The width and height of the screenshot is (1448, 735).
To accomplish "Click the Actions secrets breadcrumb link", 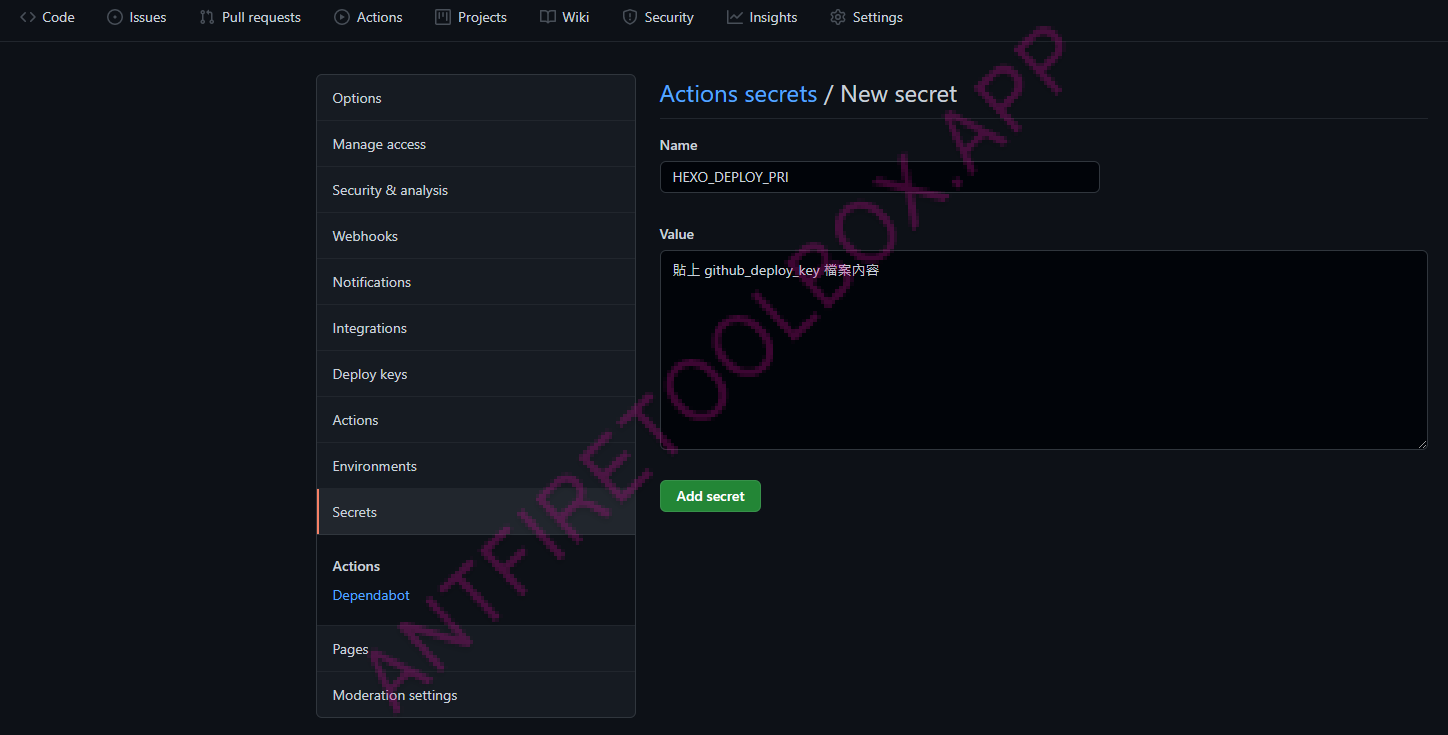I will pyautogui.click(x=739, y=94).
